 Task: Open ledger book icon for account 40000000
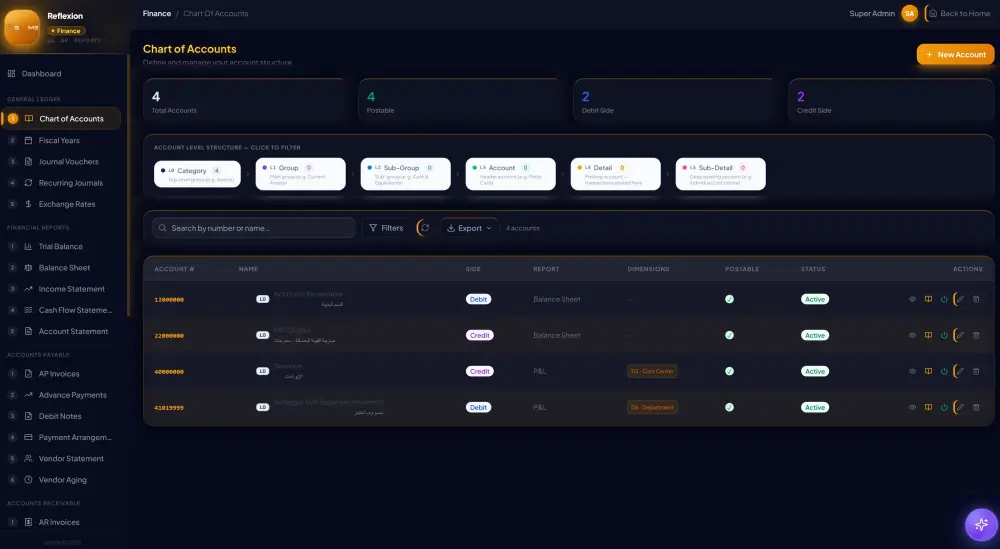coord(928,371)
